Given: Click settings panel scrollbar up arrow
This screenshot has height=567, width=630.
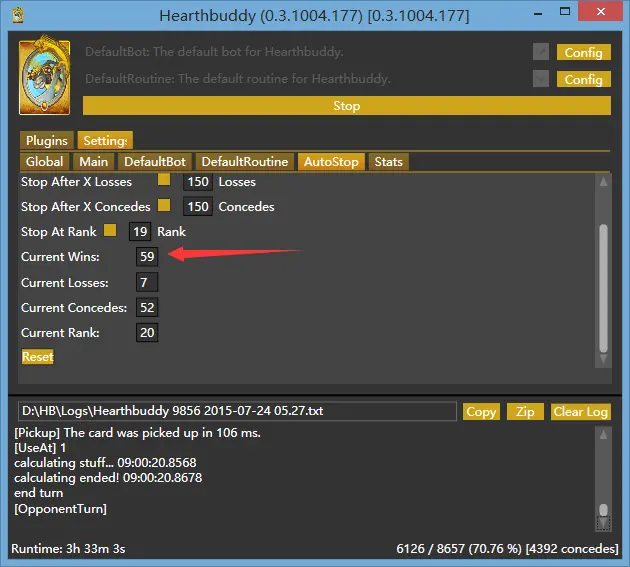Looking at the screenshot, I should (x=603, y=182).
